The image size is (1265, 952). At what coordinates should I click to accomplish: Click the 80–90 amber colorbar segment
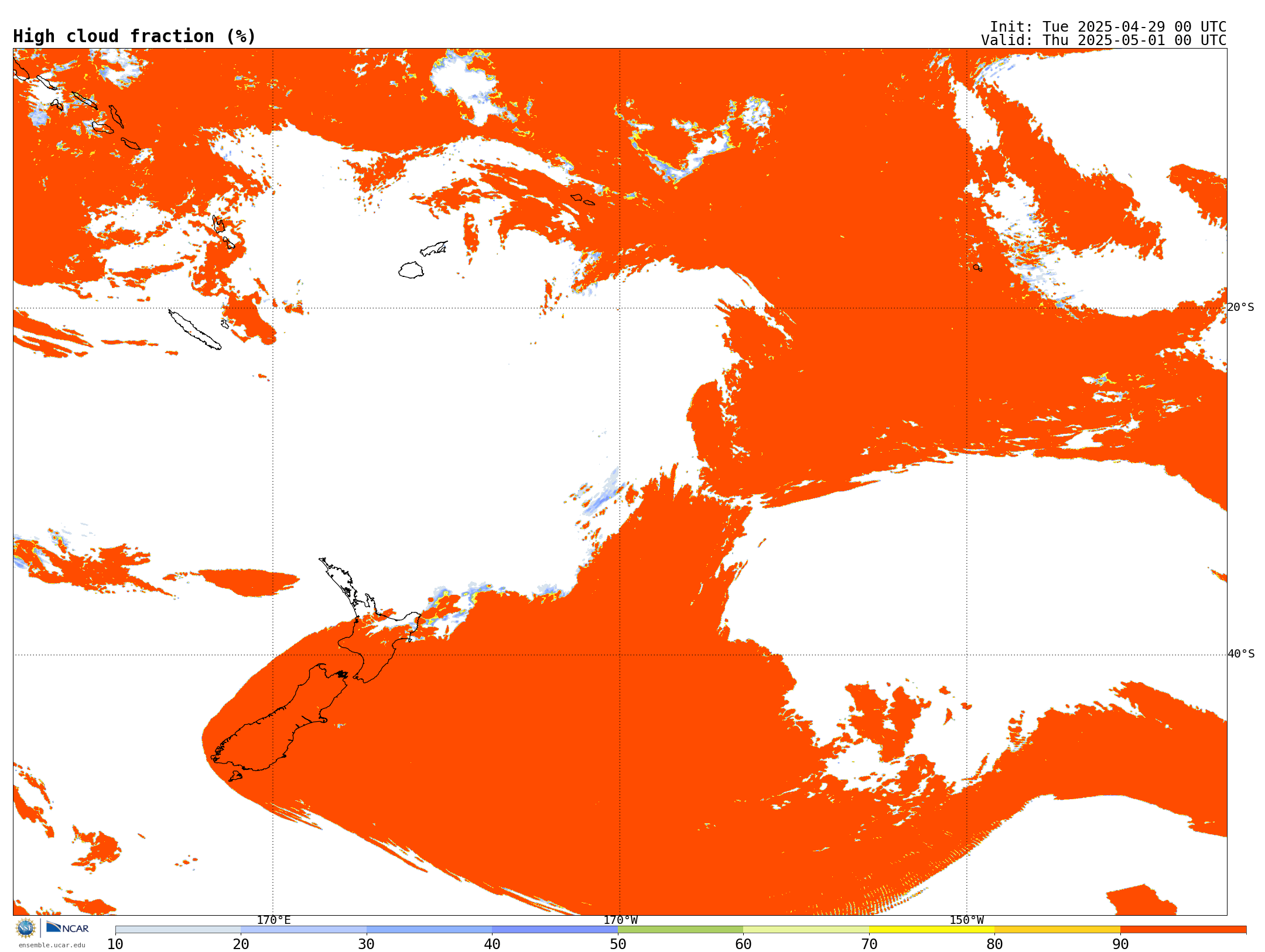1057,929
